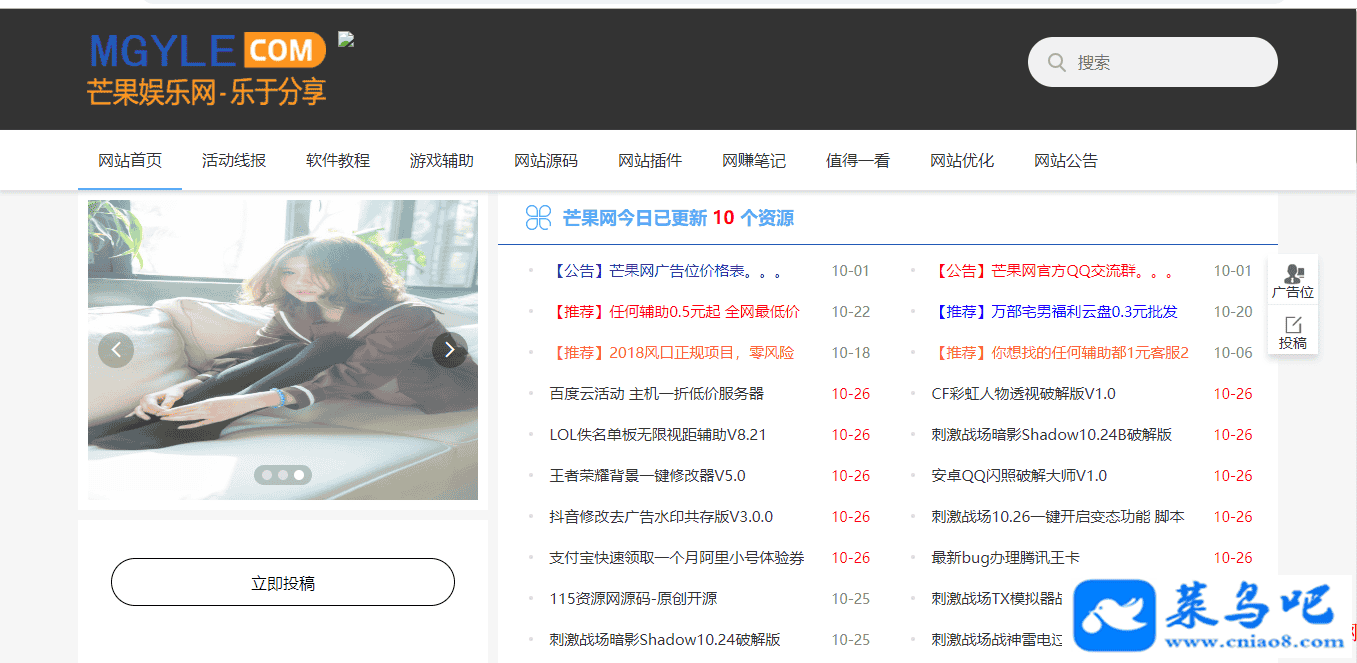Go to previous carousel slide arrow
Viewport: 1357px width, 663px height.
(116, 349)
